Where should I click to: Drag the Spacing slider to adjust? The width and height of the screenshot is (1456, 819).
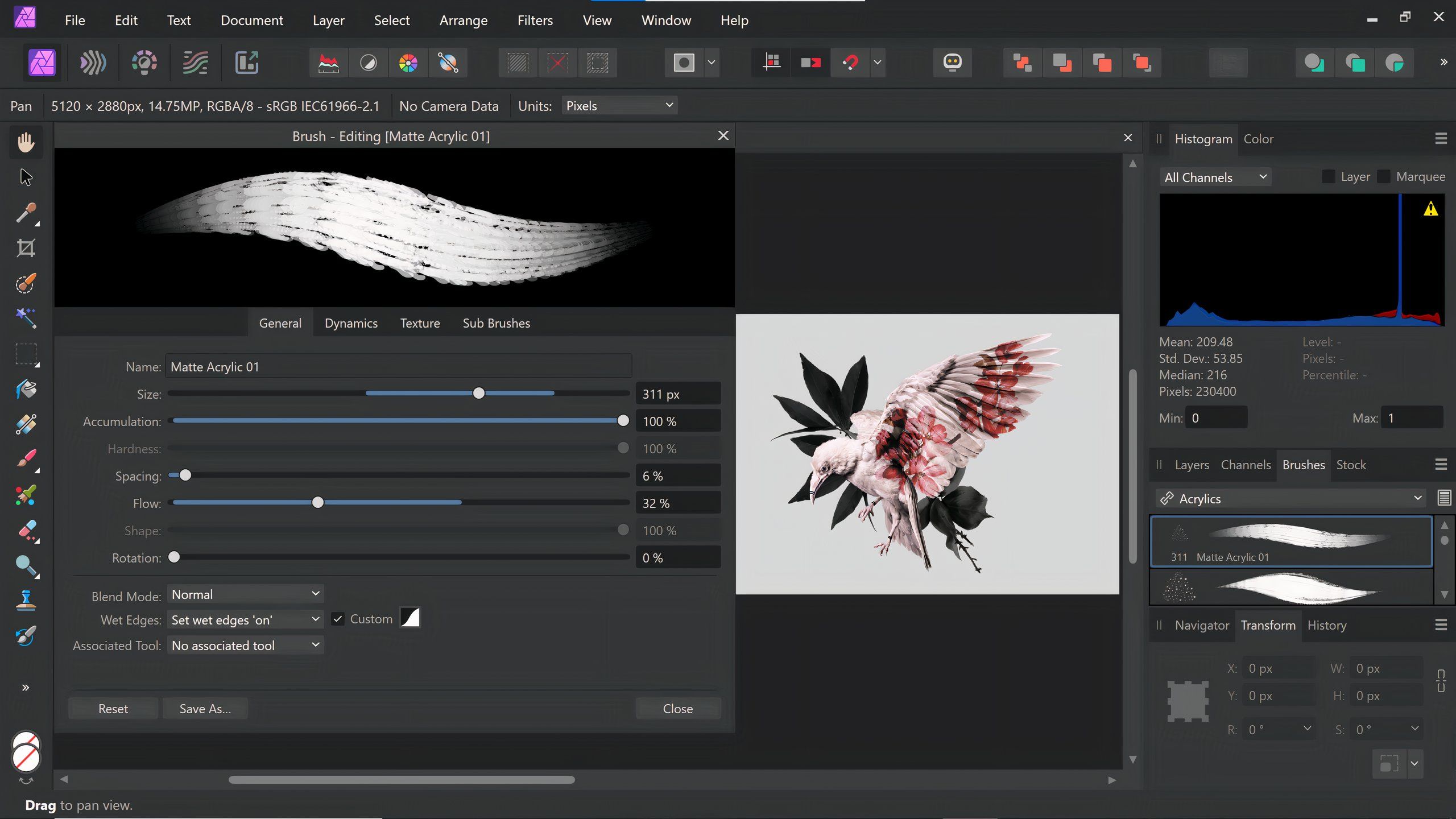tap(185, 475)
